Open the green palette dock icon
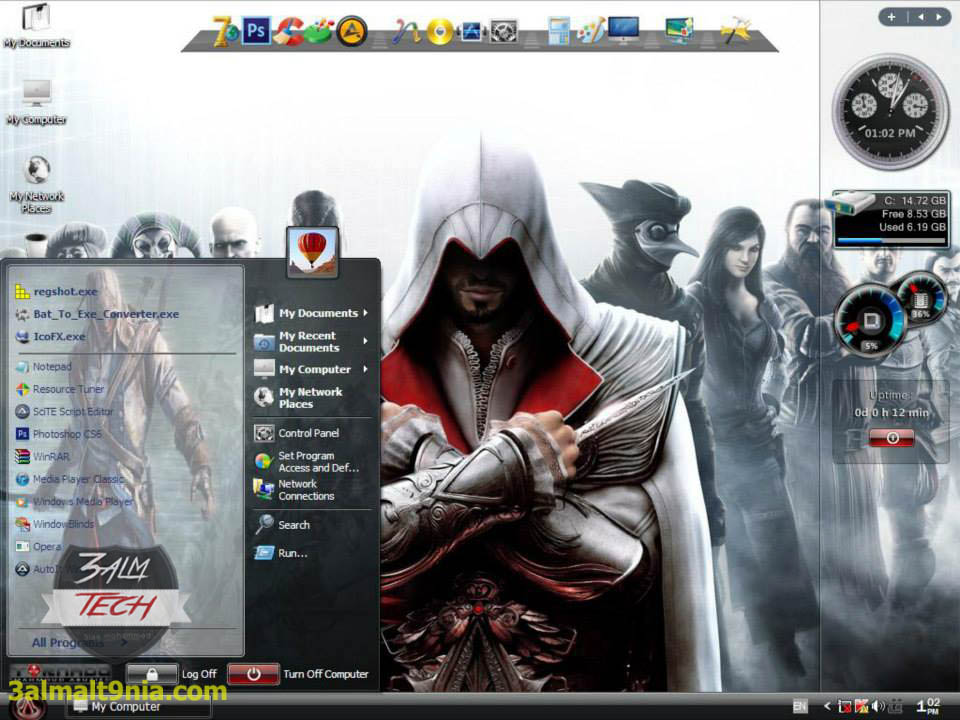This screenshot has width=960, height=720. click(319, 31)
